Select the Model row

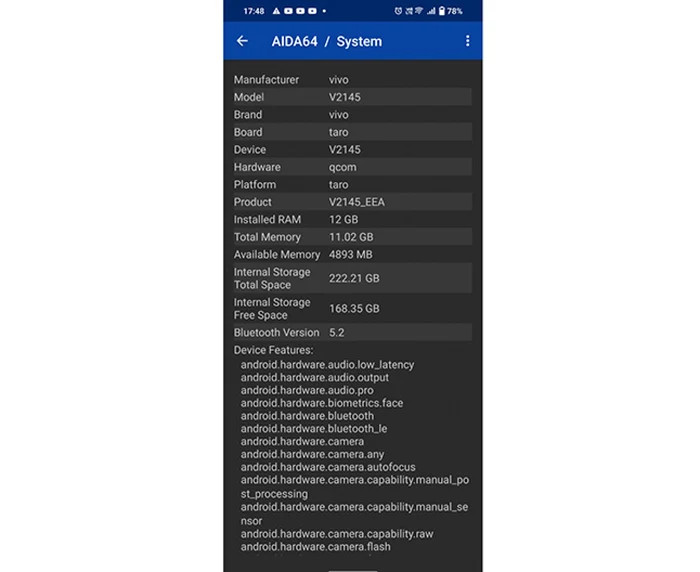[352, 97]
